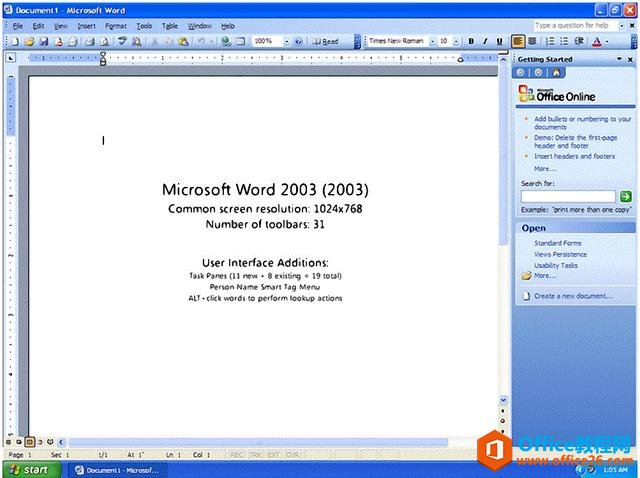The image size is (640, 478).
Task: Open Word Help question mark icon
Action: (298, 41)
